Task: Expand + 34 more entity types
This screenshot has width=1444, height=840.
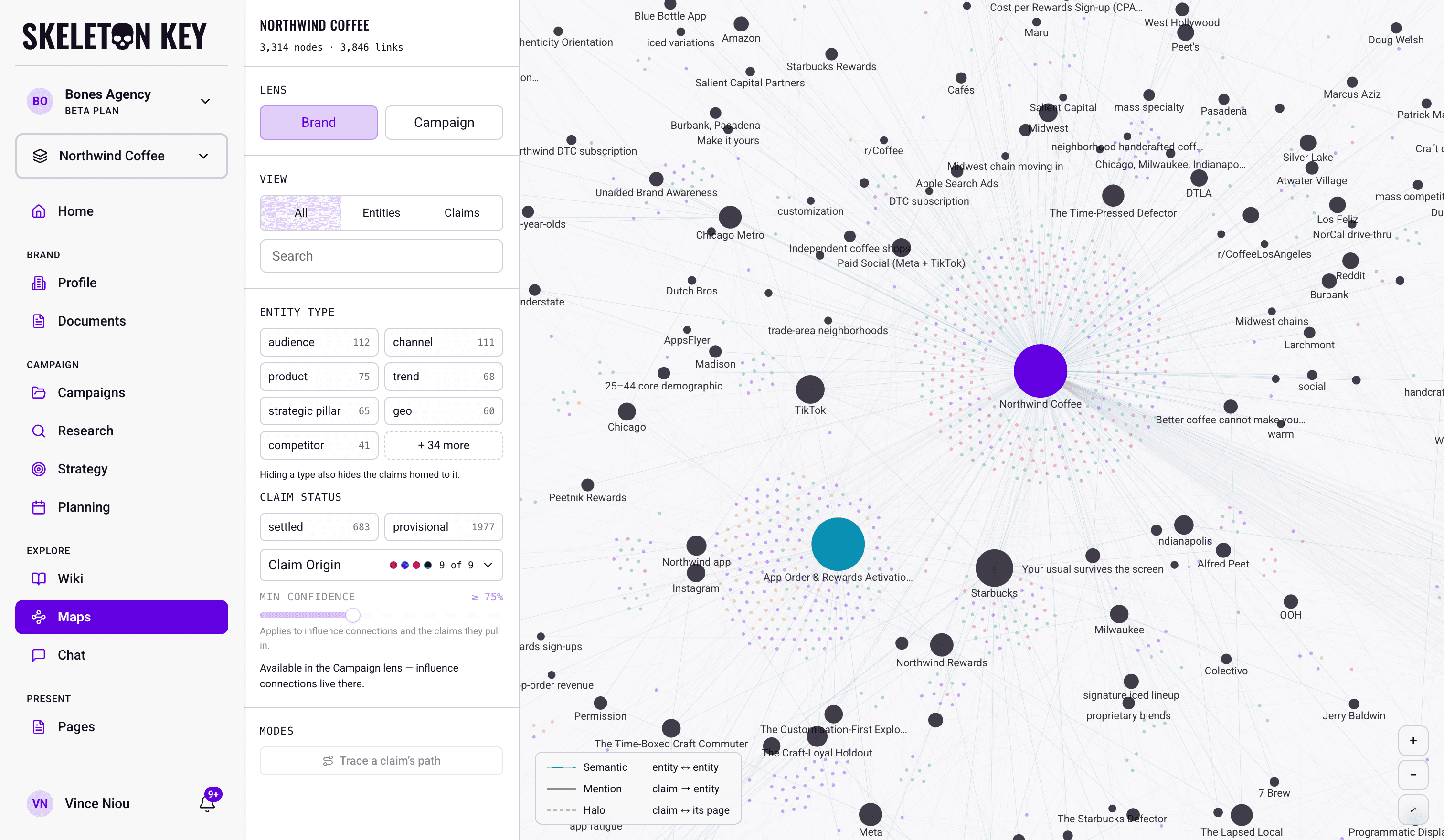Action: click(444, 445)
